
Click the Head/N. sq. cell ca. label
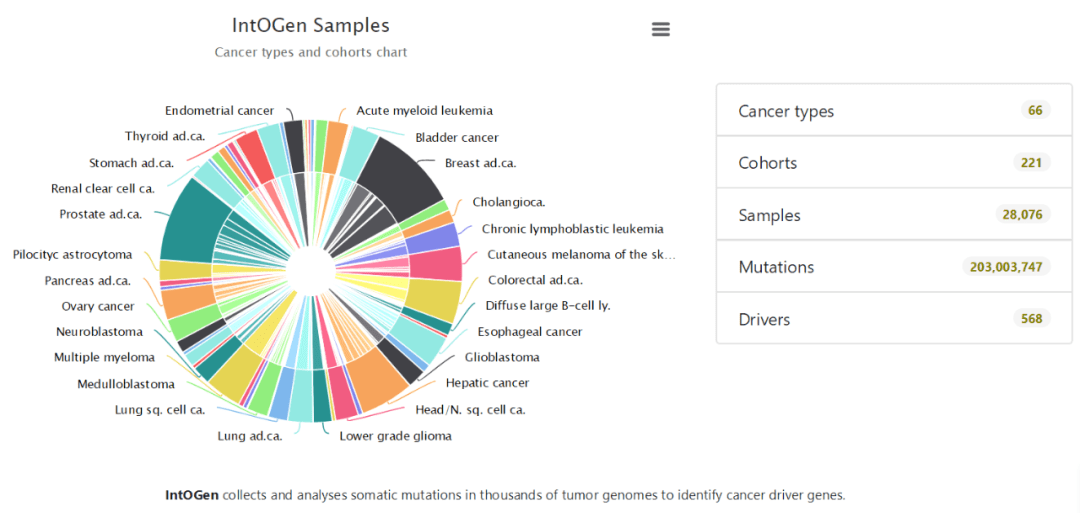pos(470,410)
